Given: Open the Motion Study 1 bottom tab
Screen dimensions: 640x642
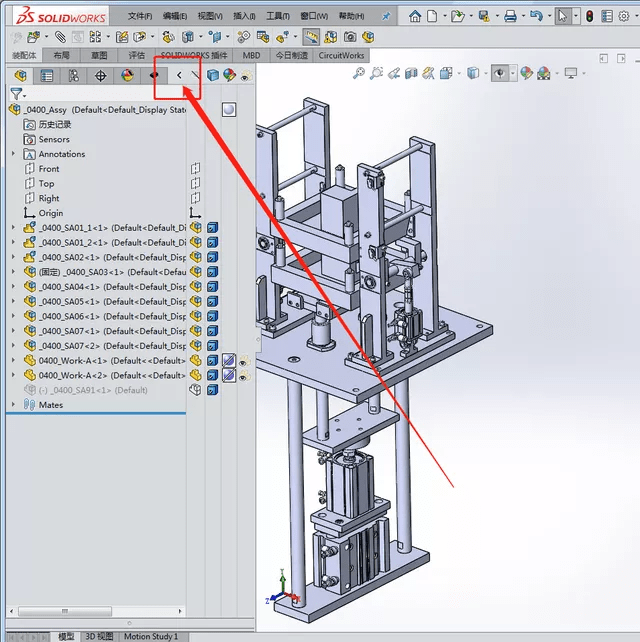Looking at the screenshot, I should 151,636.
